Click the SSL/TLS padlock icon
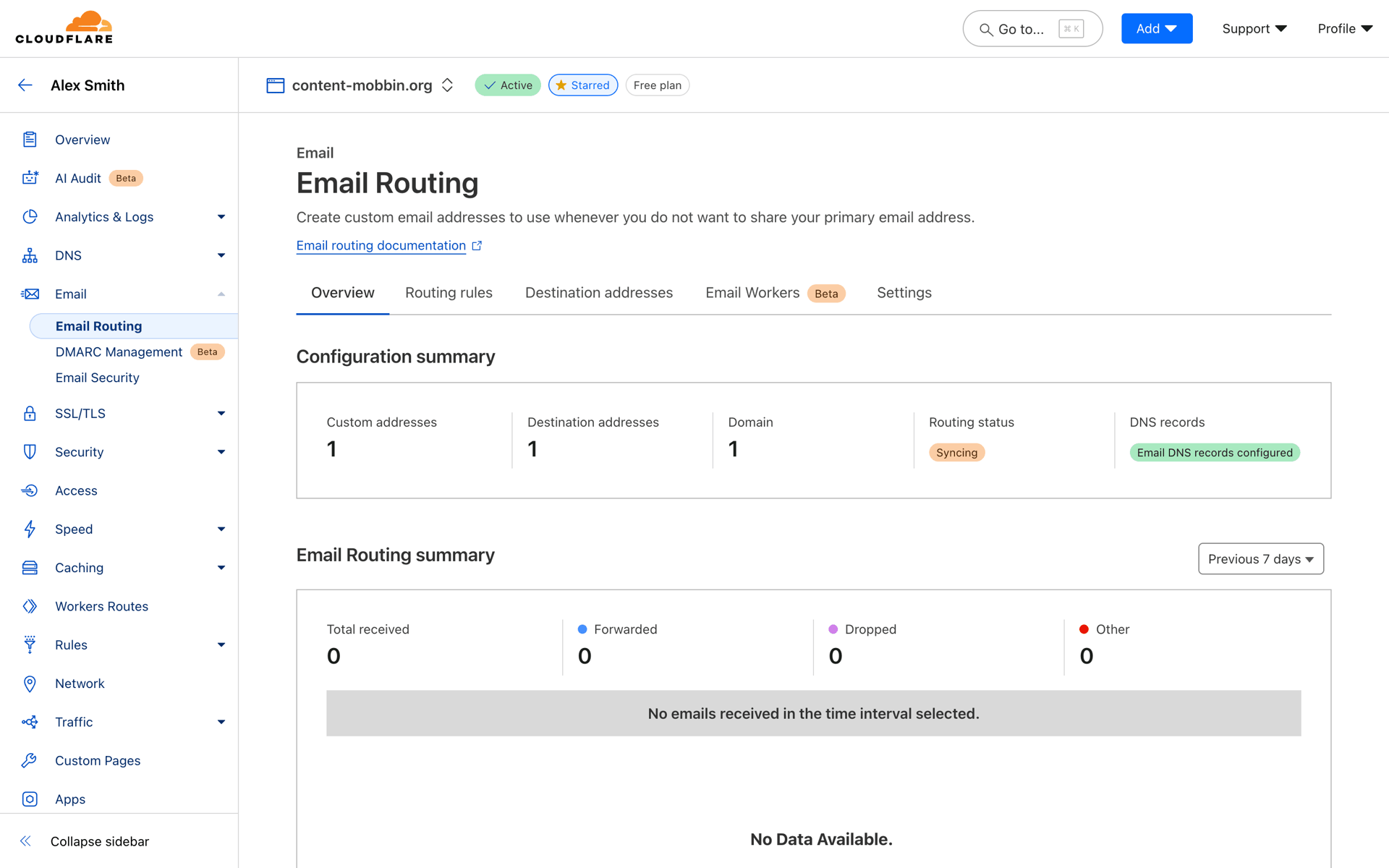 pos(30,413)
